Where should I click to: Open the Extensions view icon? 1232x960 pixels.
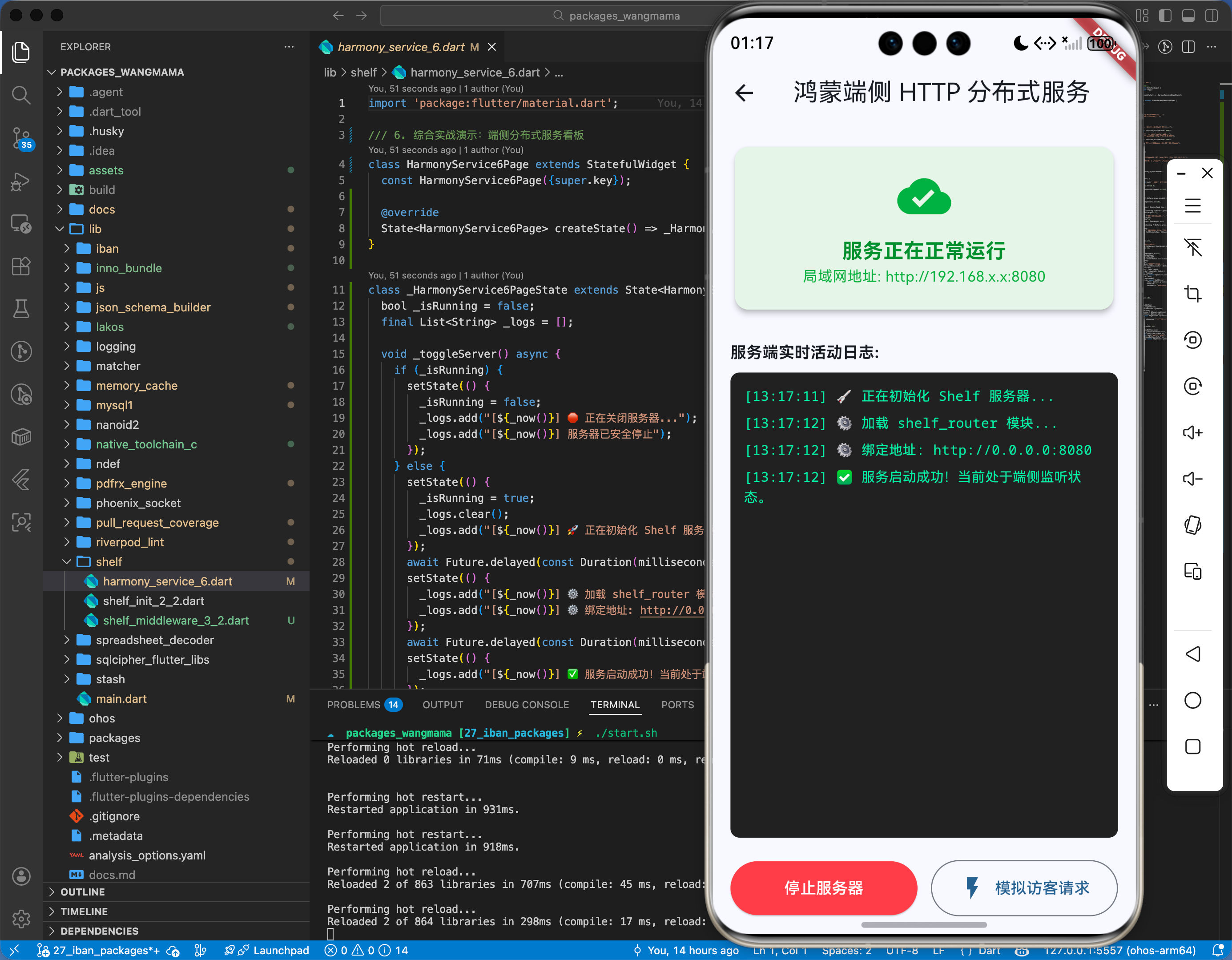tap(21, 266)
